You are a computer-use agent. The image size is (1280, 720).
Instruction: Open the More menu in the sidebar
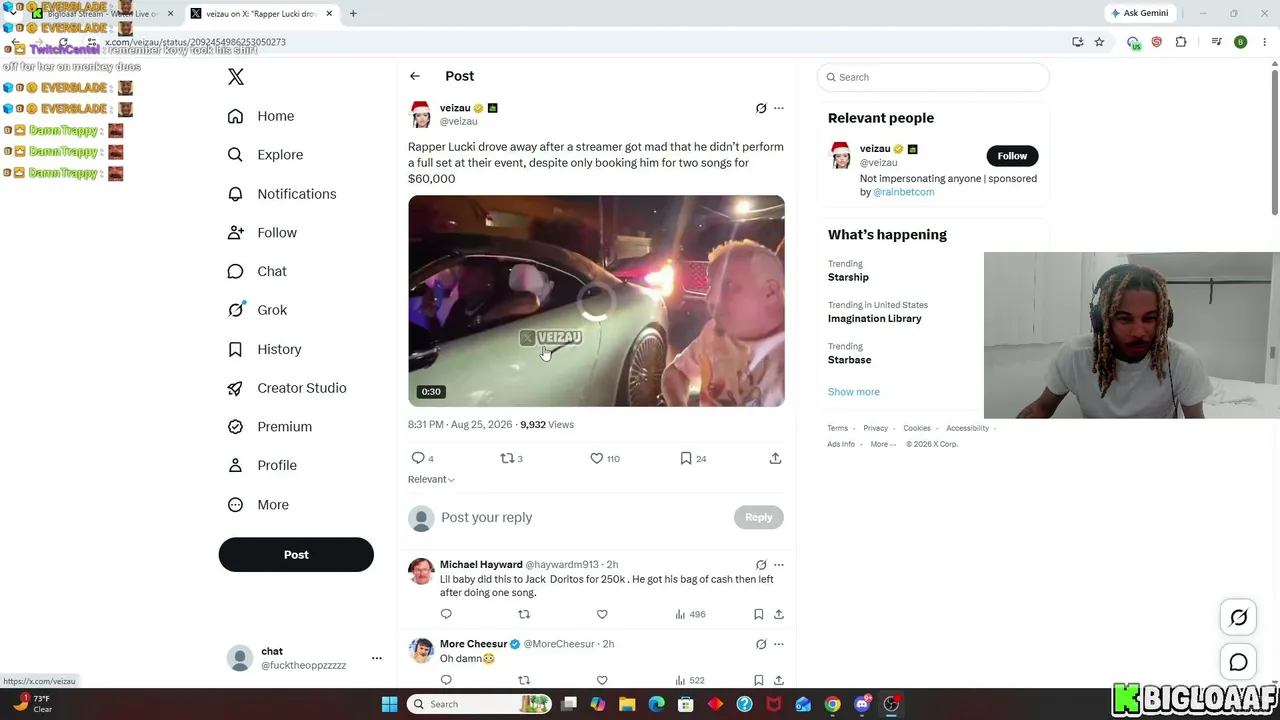click(x=258, y=505)
